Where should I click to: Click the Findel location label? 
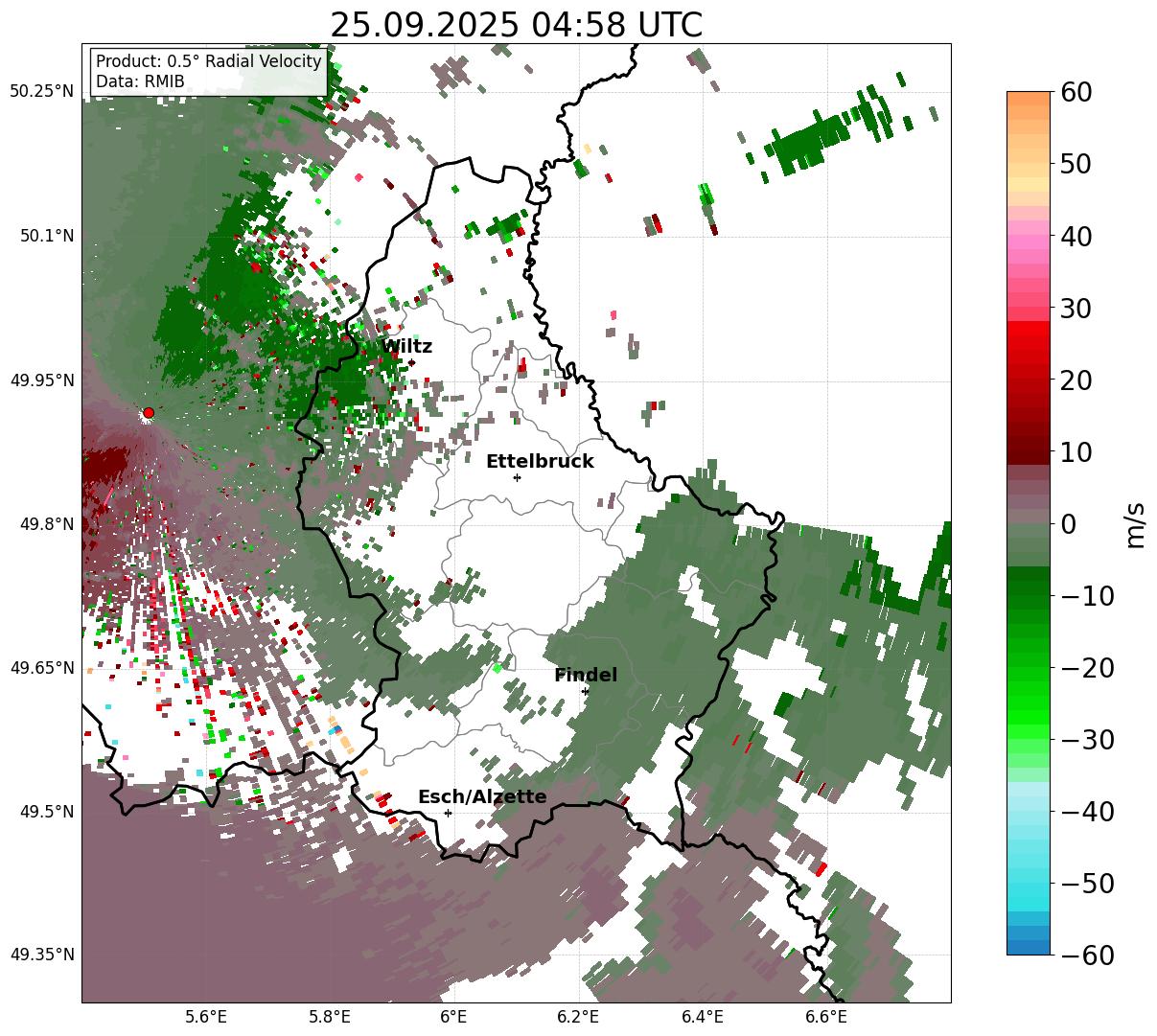[586, 676]
